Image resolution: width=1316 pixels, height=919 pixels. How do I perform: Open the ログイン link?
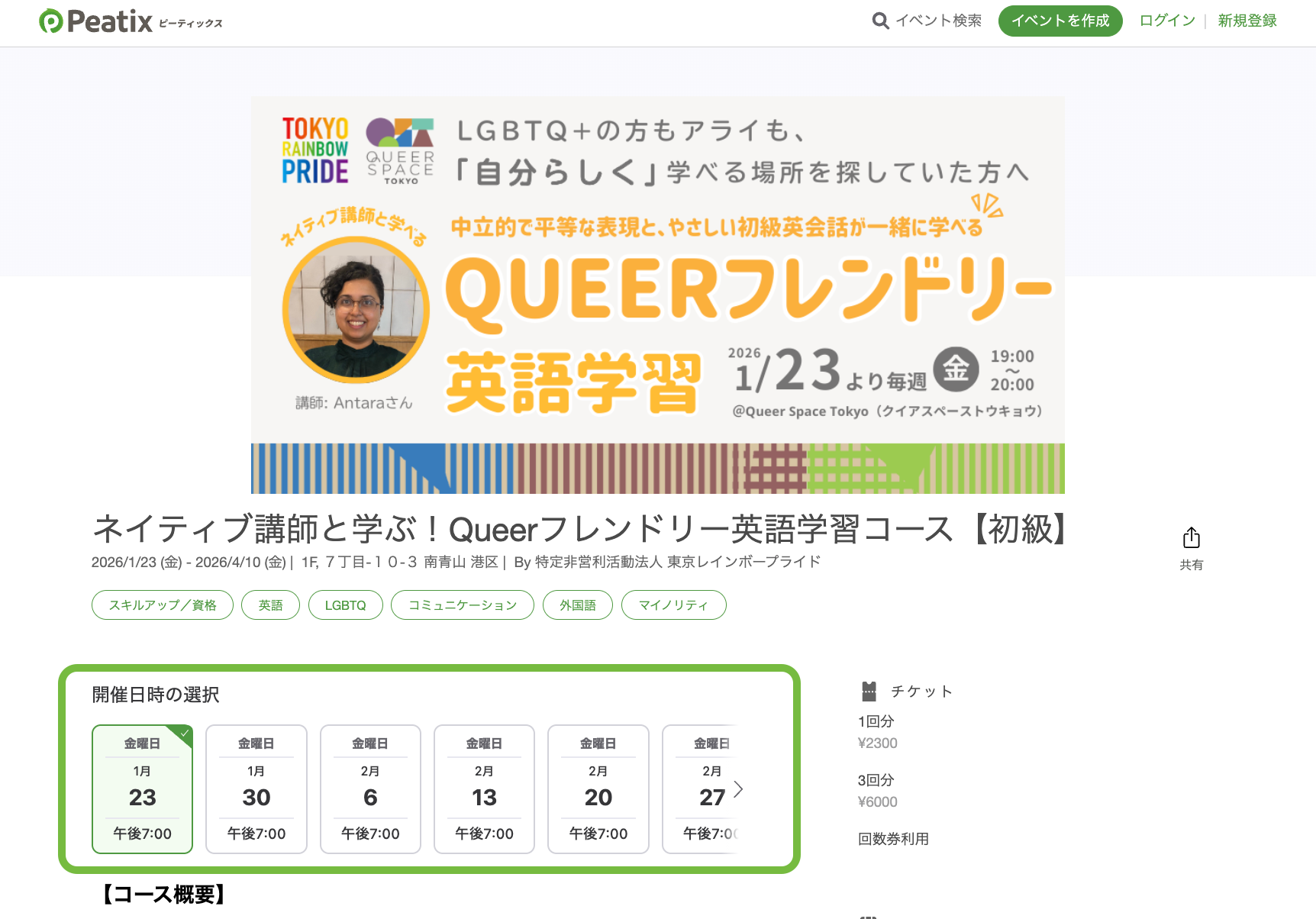[1167, 21]
